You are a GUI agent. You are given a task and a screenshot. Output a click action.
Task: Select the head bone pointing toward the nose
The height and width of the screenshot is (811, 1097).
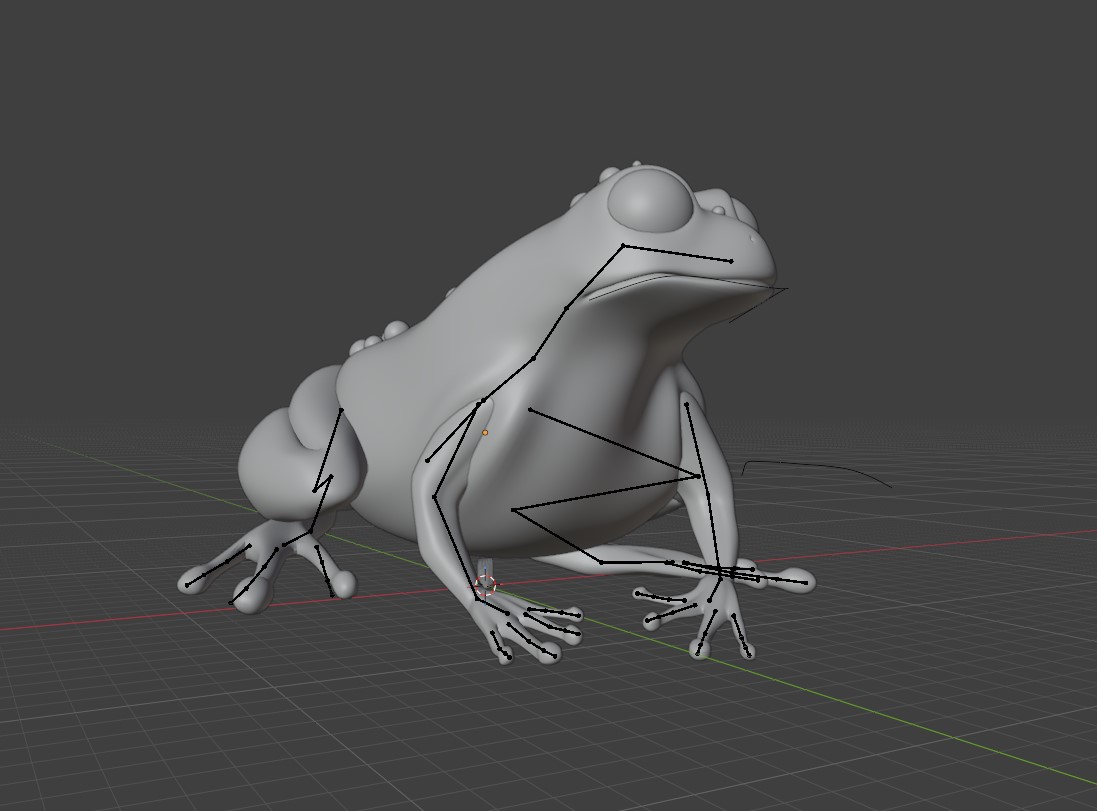click(677, 253)
